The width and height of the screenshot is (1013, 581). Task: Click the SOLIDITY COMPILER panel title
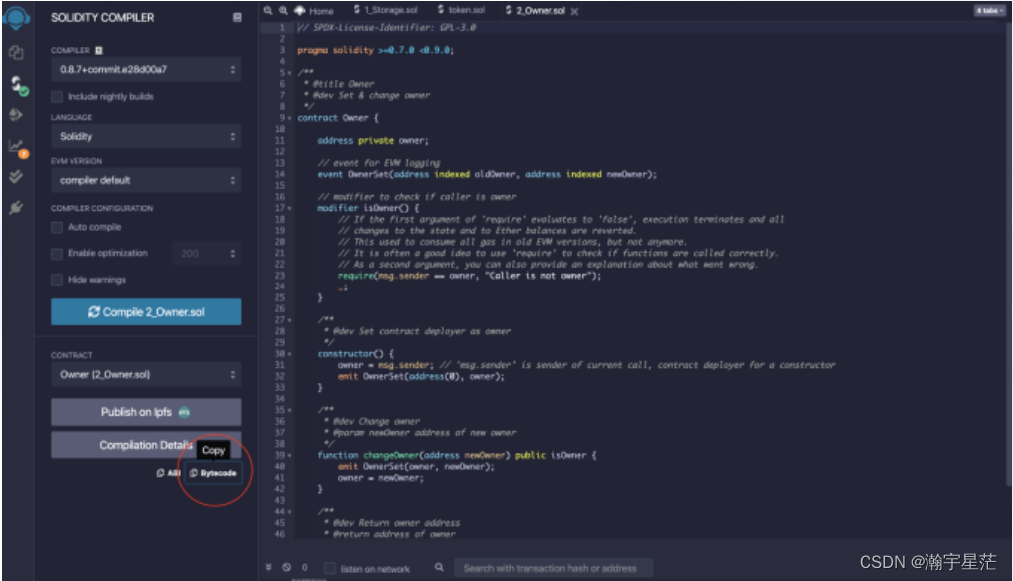[103, 17]
